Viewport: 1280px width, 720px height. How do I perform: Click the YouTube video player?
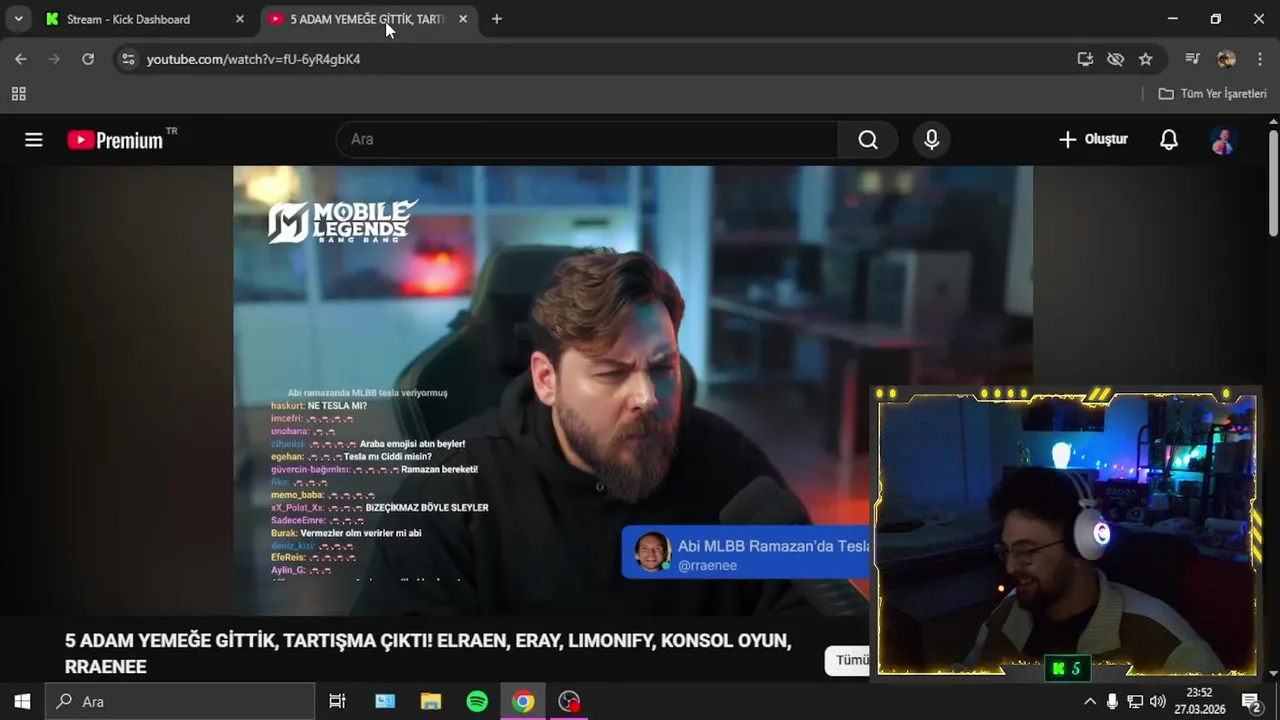(632, 390)
